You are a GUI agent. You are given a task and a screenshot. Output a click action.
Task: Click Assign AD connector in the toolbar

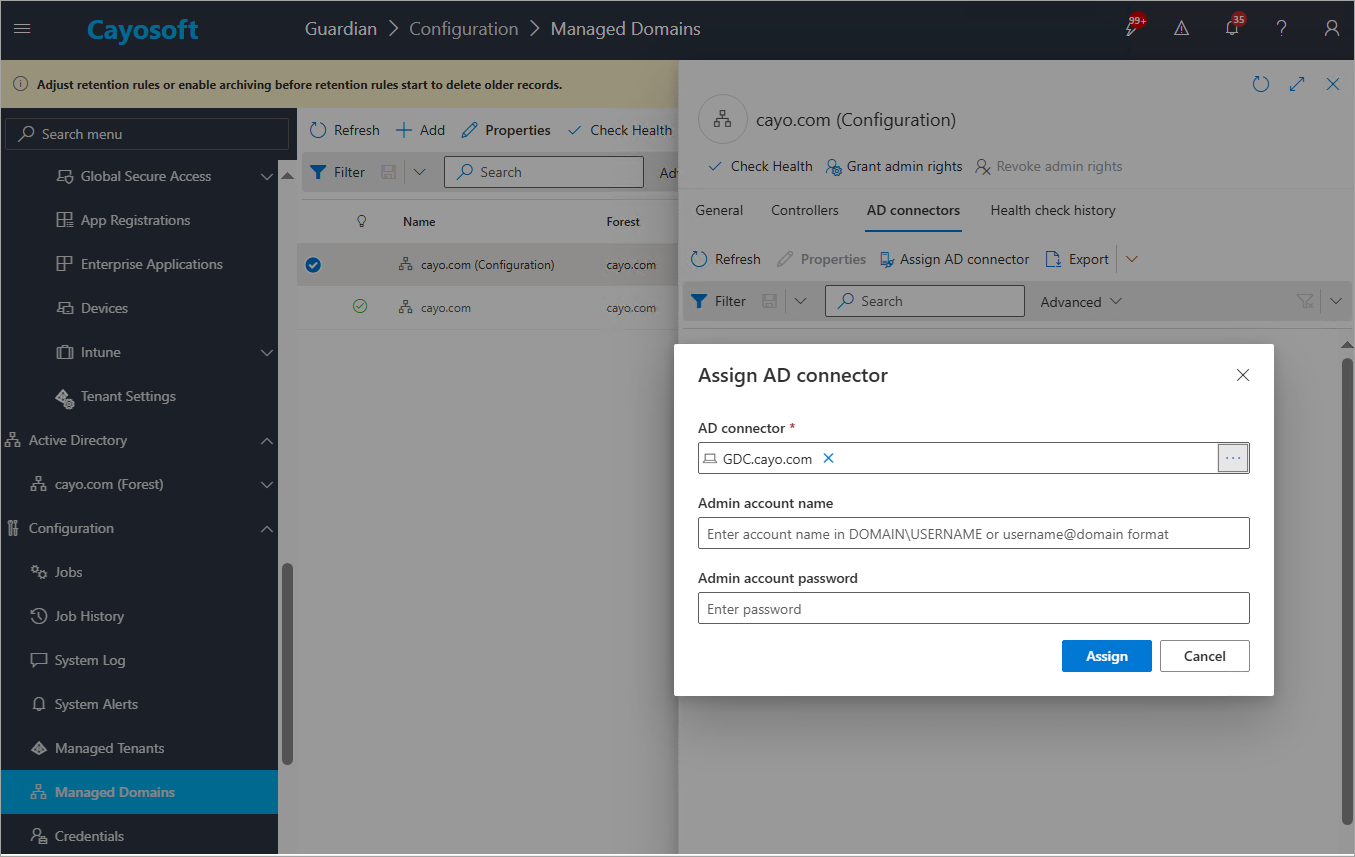(954, 259)
